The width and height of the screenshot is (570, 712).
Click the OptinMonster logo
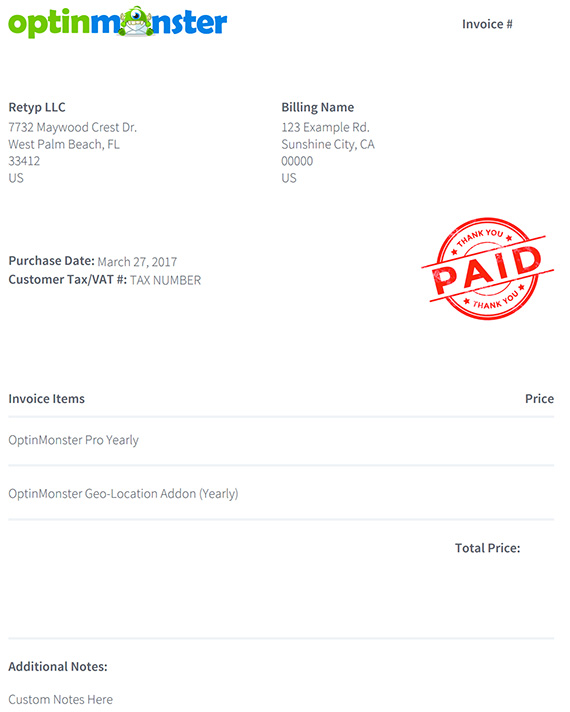tap(118, 22)
